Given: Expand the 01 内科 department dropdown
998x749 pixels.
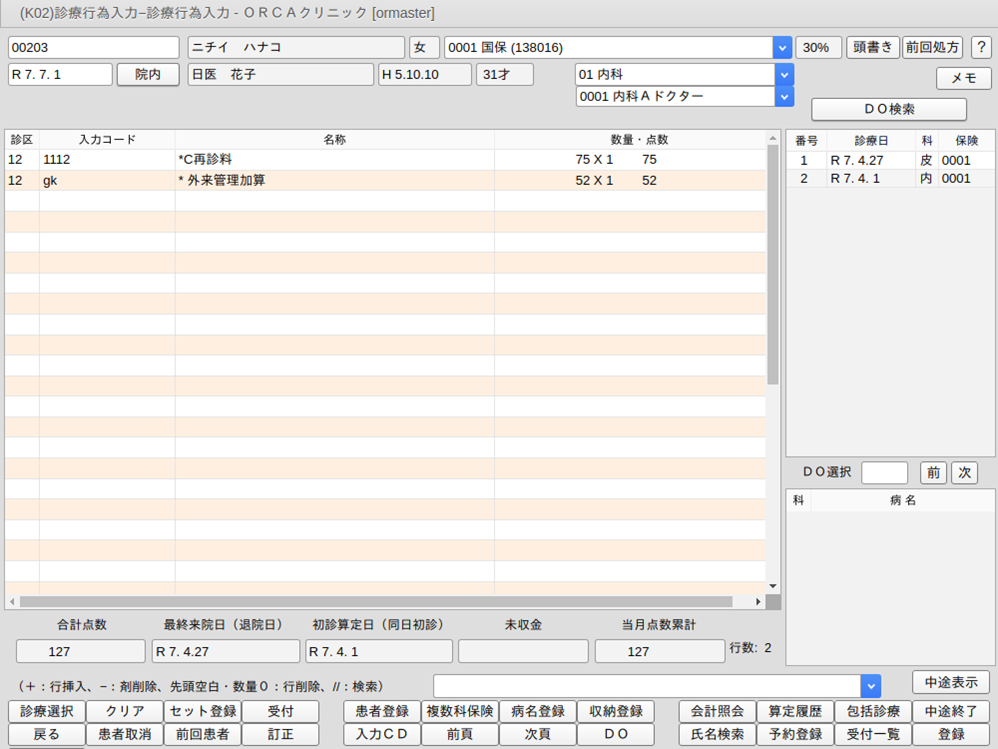Looking at the screenshot, I should (x=784, y=75).
